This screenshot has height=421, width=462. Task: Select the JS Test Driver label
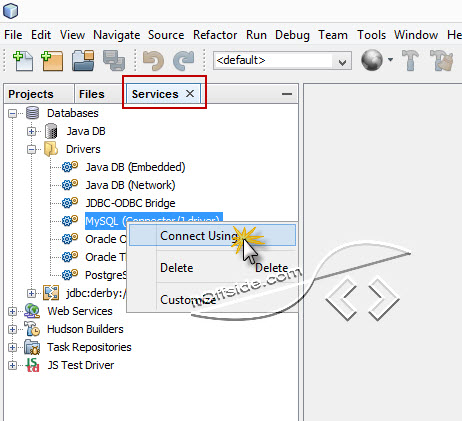tap(81, 365)
